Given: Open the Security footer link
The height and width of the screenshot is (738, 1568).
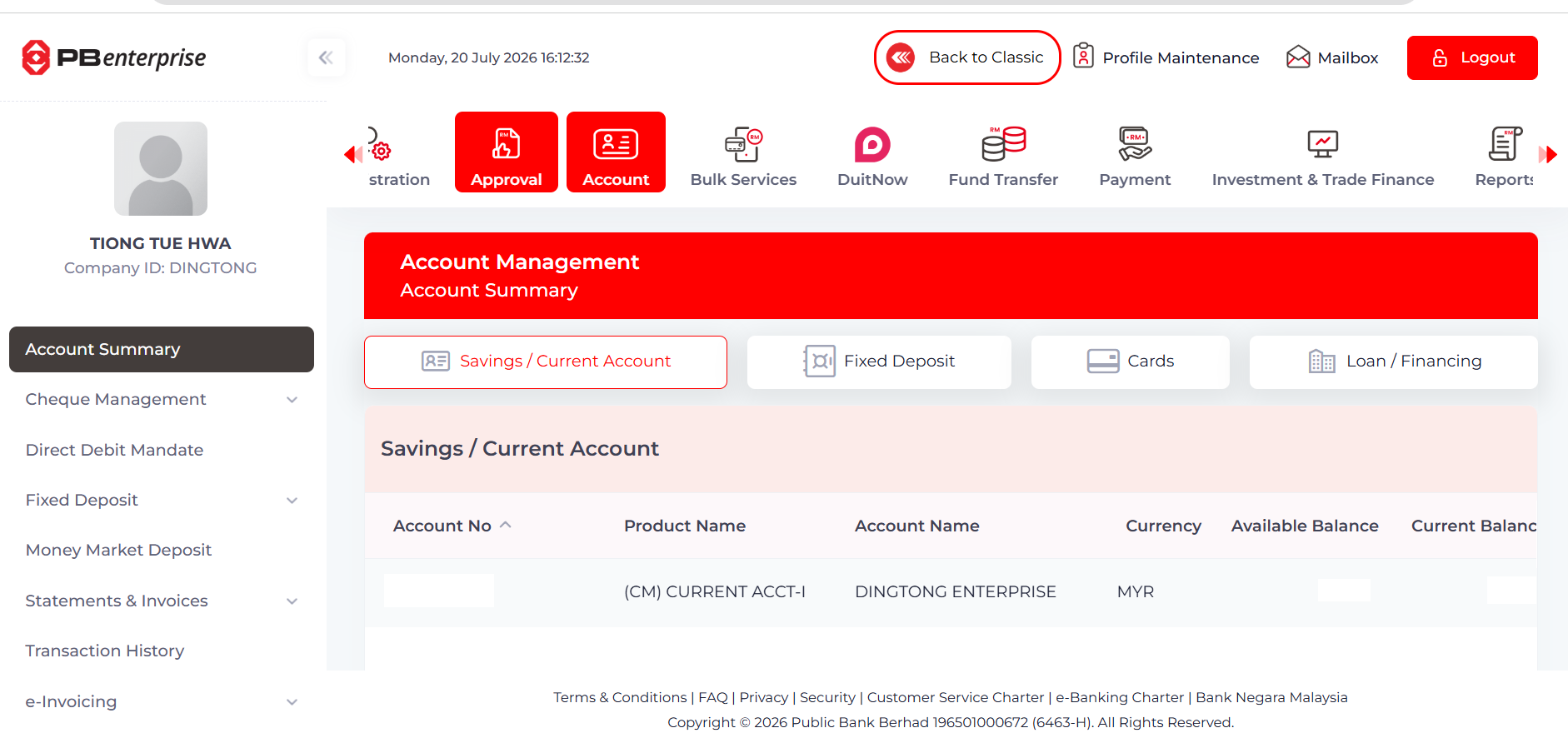Looking at the screenshot, I should 827,697.
